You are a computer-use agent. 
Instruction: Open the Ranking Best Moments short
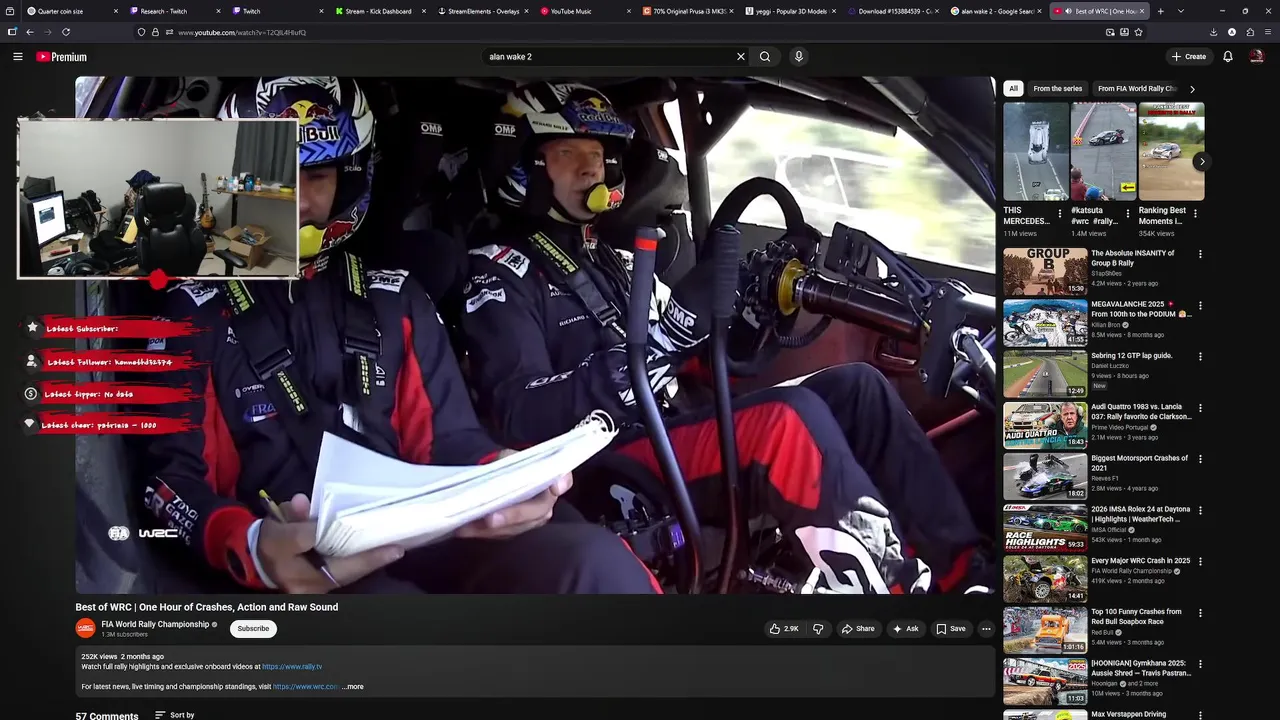pos(1171,152)
